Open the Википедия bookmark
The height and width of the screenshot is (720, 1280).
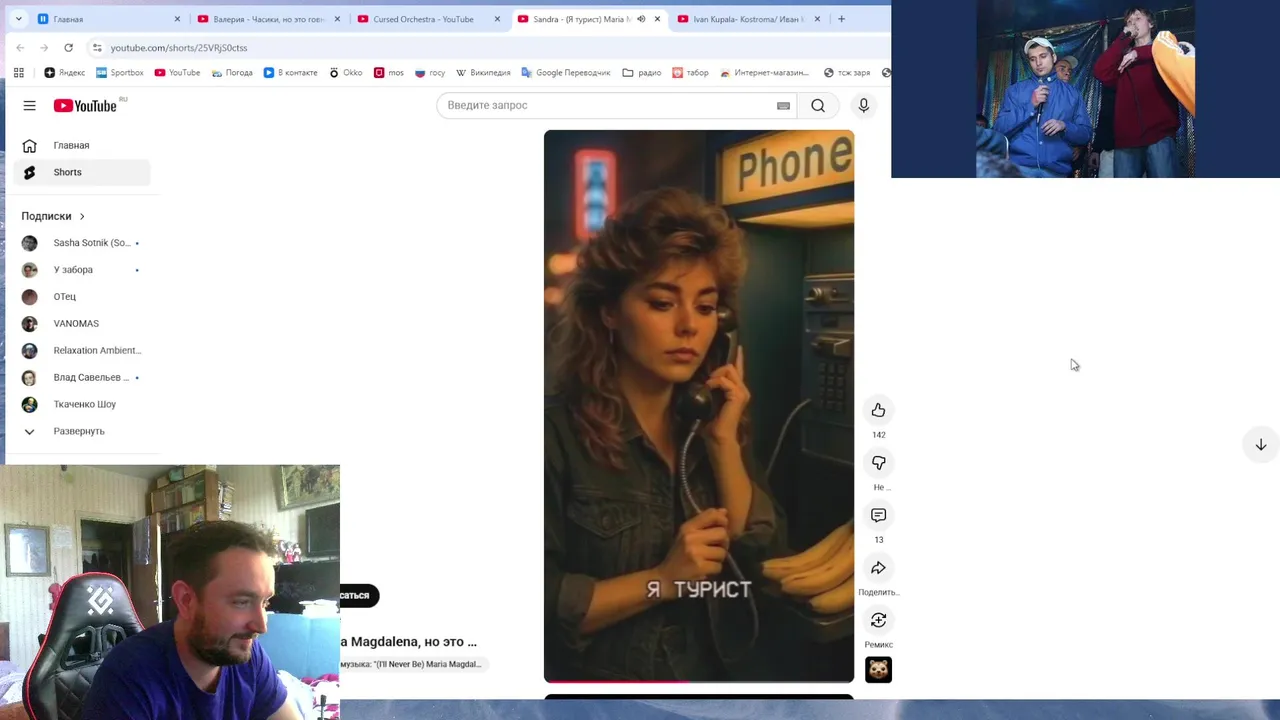(x=483, y=72)
